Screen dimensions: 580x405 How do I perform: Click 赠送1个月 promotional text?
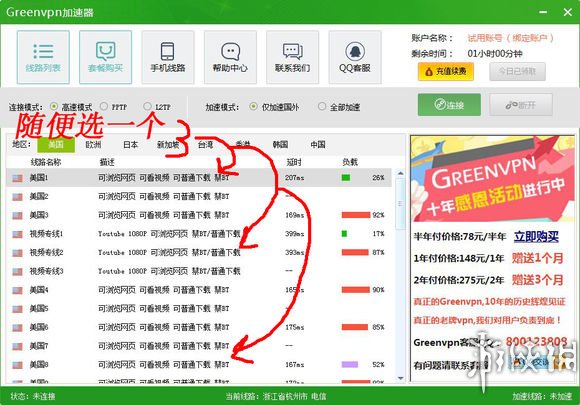[x=537, y=258]
